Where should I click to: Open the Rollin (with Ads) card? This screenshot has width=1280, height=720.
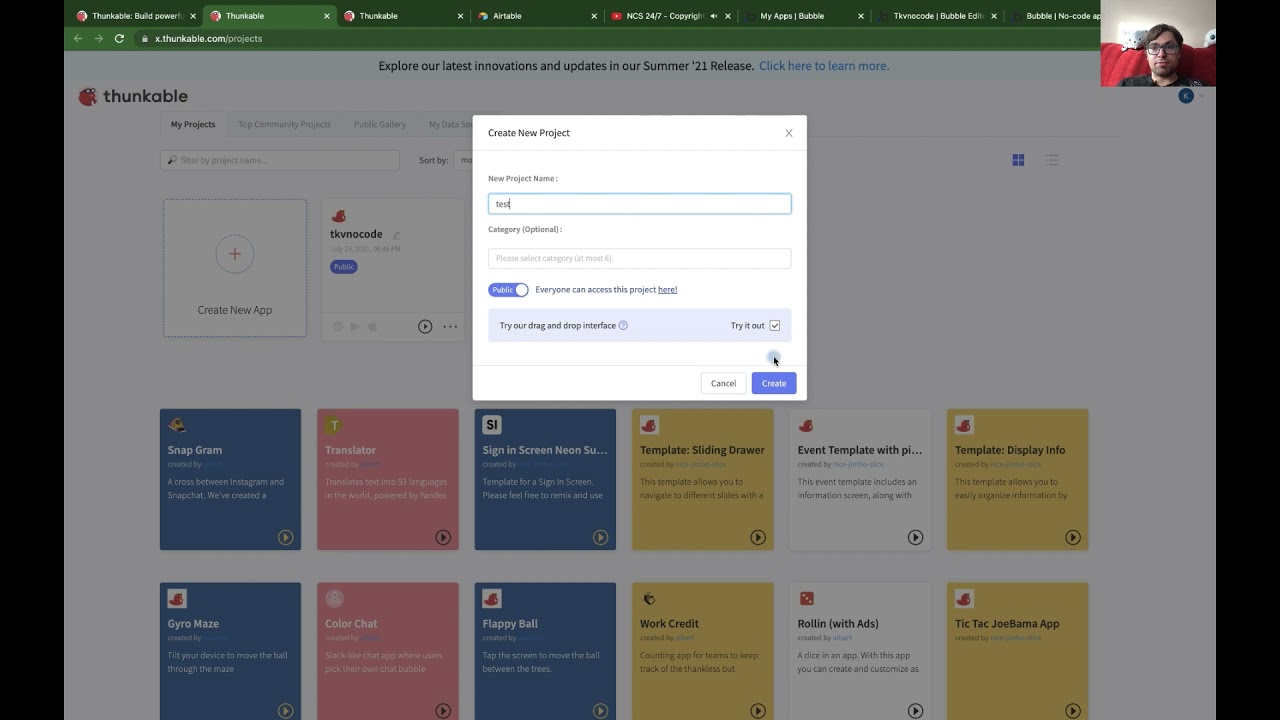coord(860,651)
